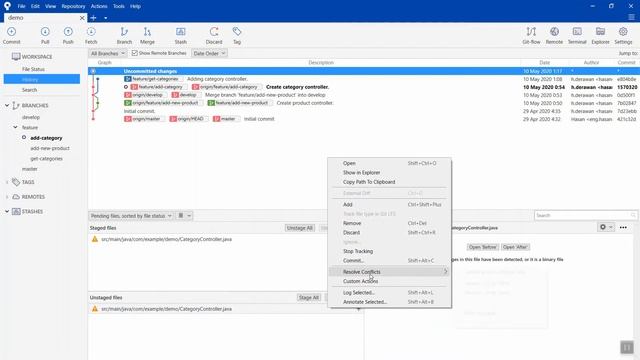
Task: Close the demo repository tab
Action: (82, 18)
